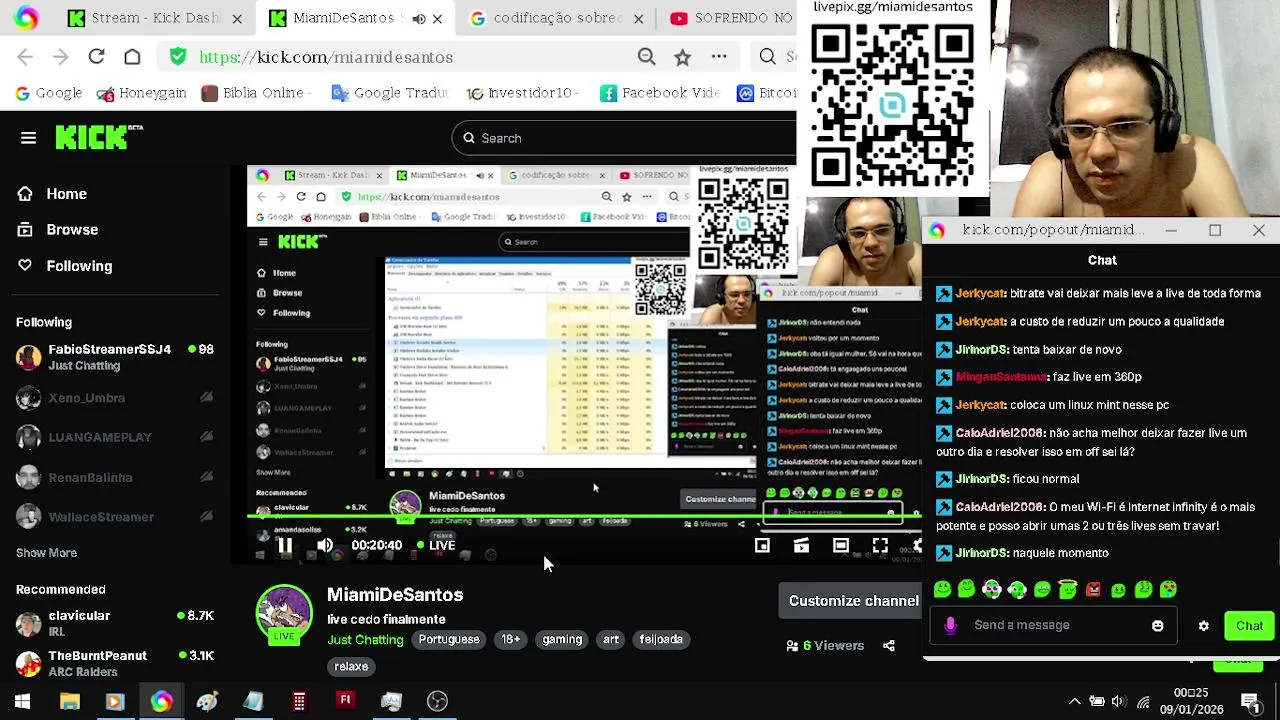Select the relaxe tag

point(351,667)
